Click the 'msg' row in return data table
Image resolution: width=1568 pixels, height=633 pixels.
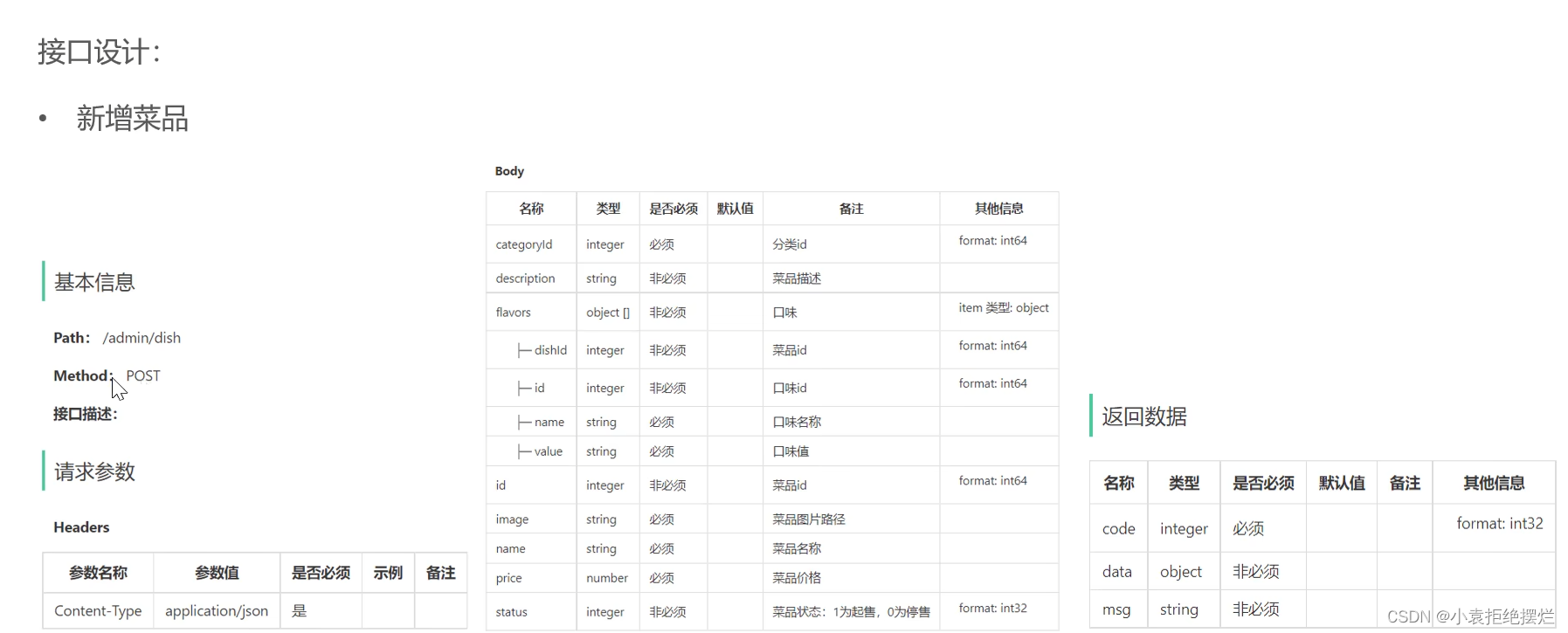[1323, 609]
